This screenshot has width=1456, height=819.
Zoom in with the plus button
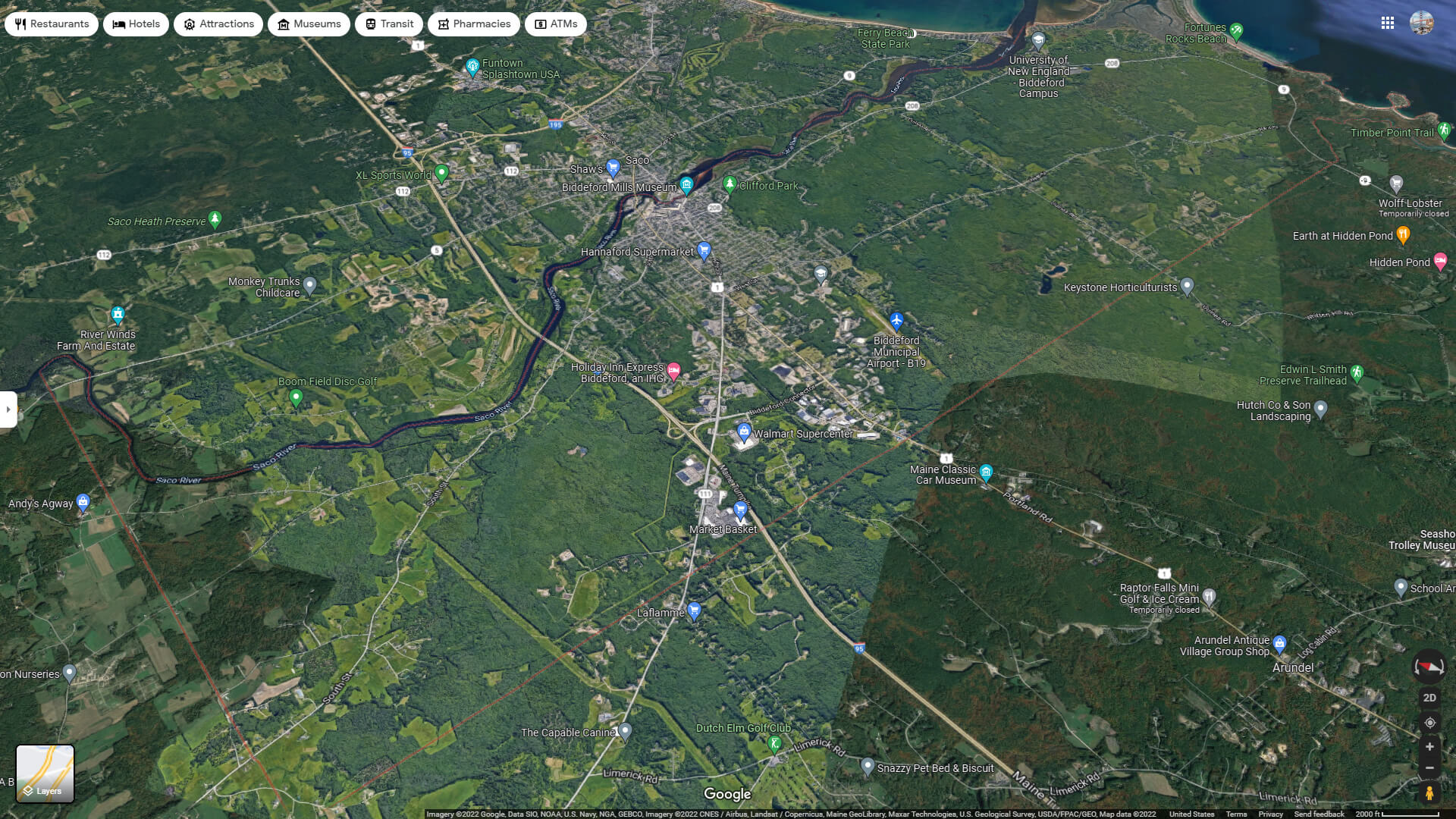point(1430,745)
